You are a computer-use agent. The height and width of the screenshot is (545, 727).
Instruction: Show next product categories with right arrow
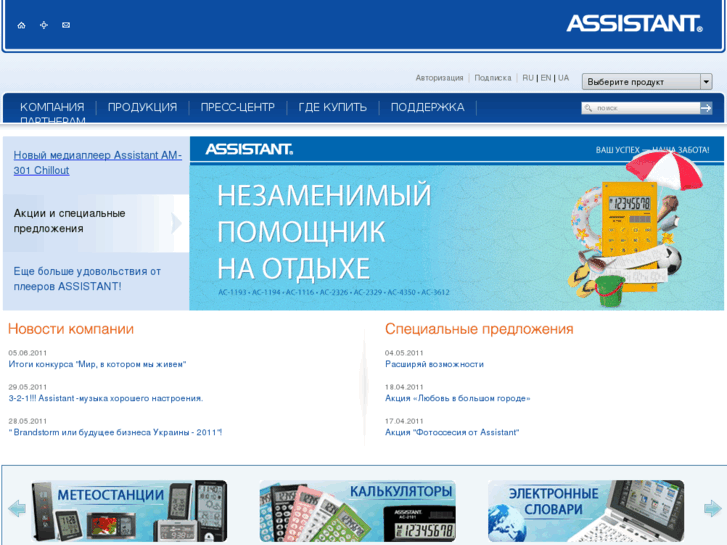point(713,508)
